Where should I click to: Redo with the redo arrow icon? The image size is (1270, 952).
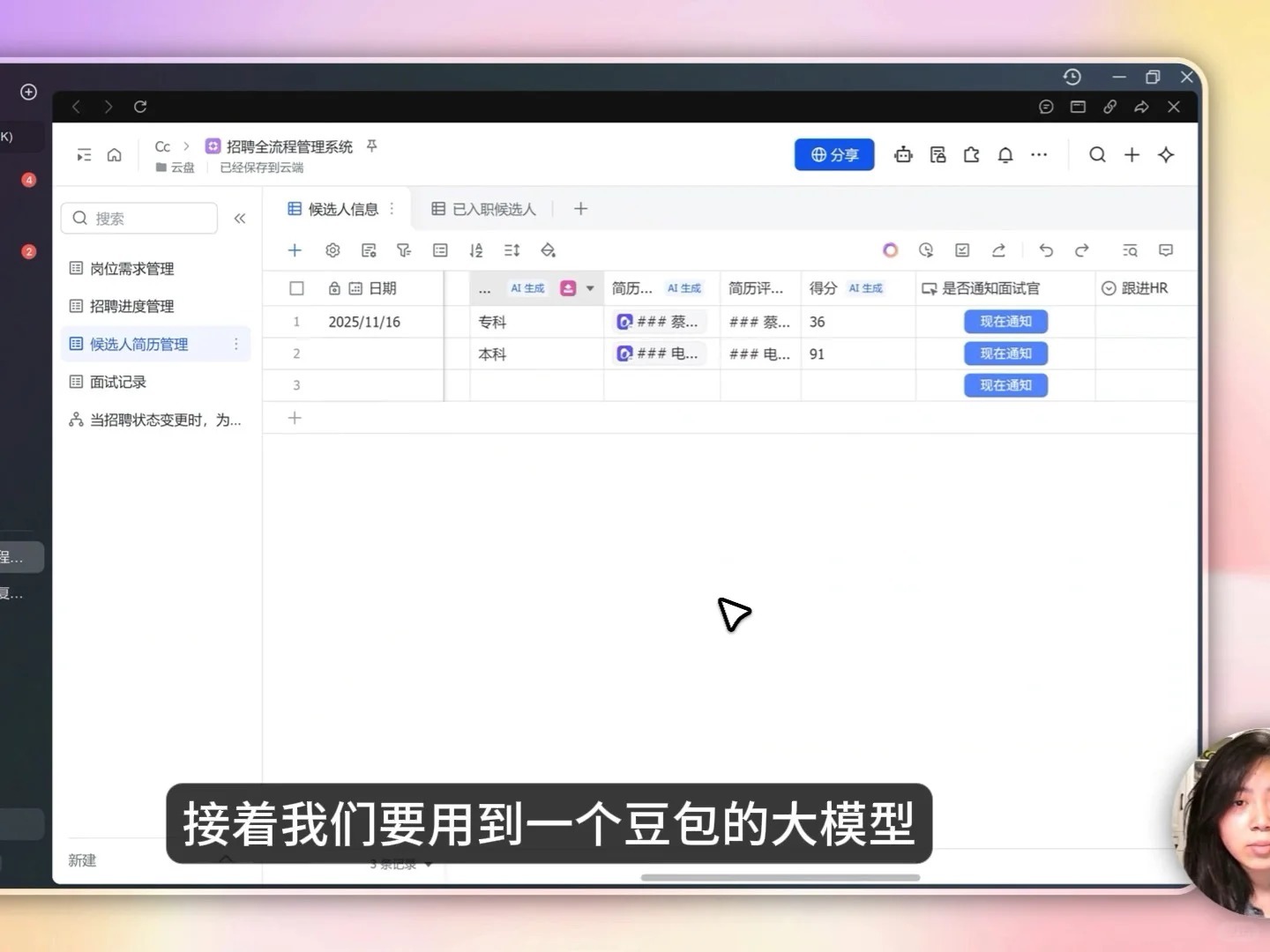(x=1081, y=250)
